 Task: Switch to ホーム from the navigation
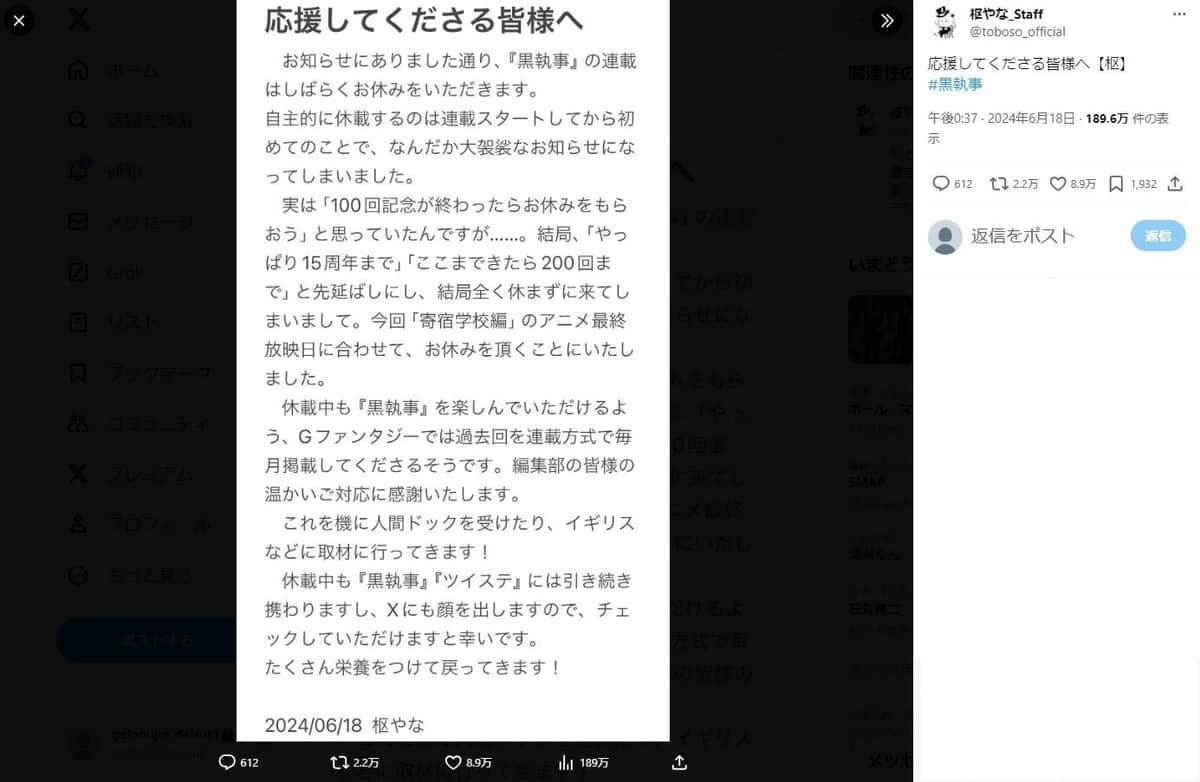(x=76, y=70)
